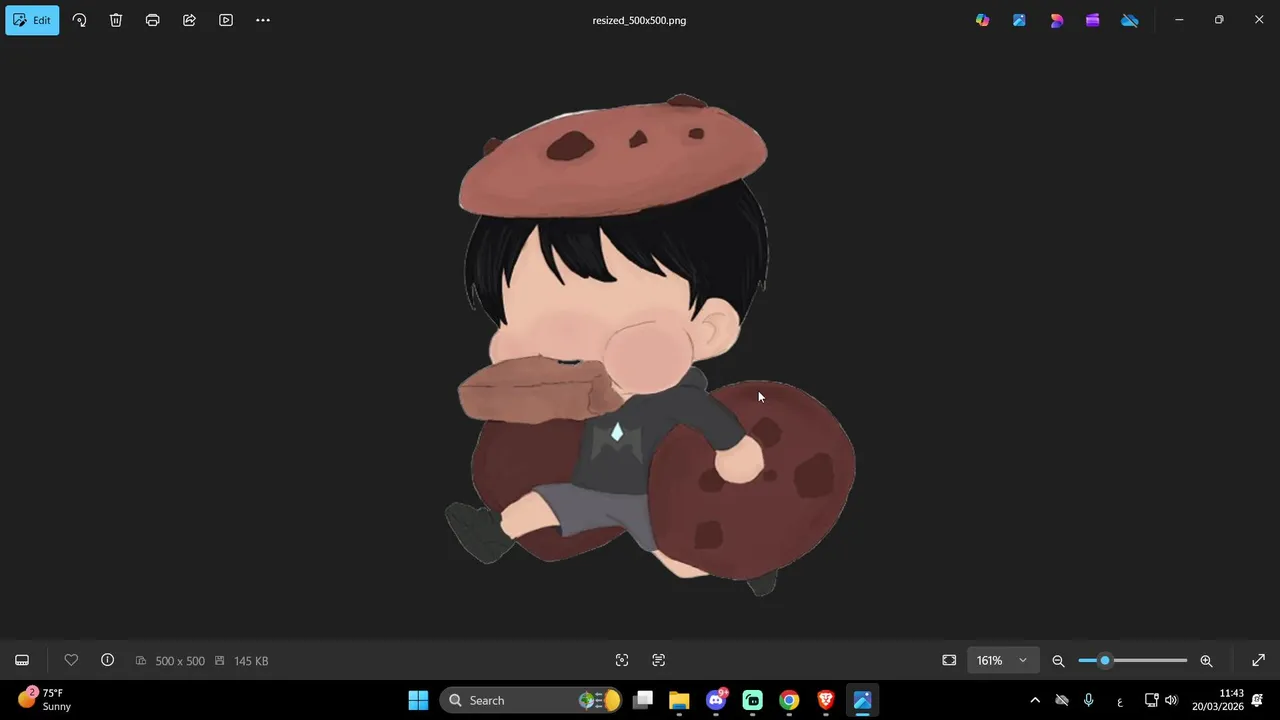1280x720 pixels.
Task: Zoom in using the plus magnifier
Action: pyautogui.click(x=1206, y=660)
